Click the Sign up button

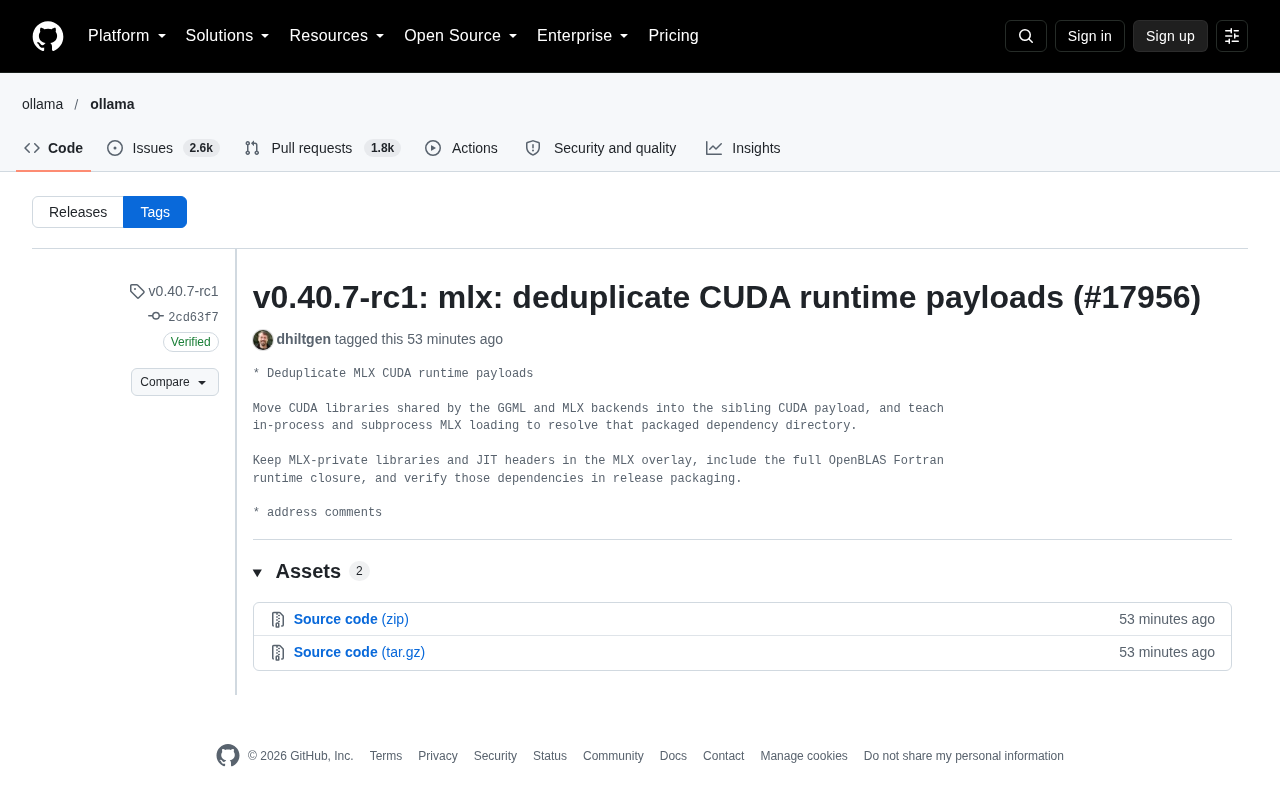tap(1170, 36)
